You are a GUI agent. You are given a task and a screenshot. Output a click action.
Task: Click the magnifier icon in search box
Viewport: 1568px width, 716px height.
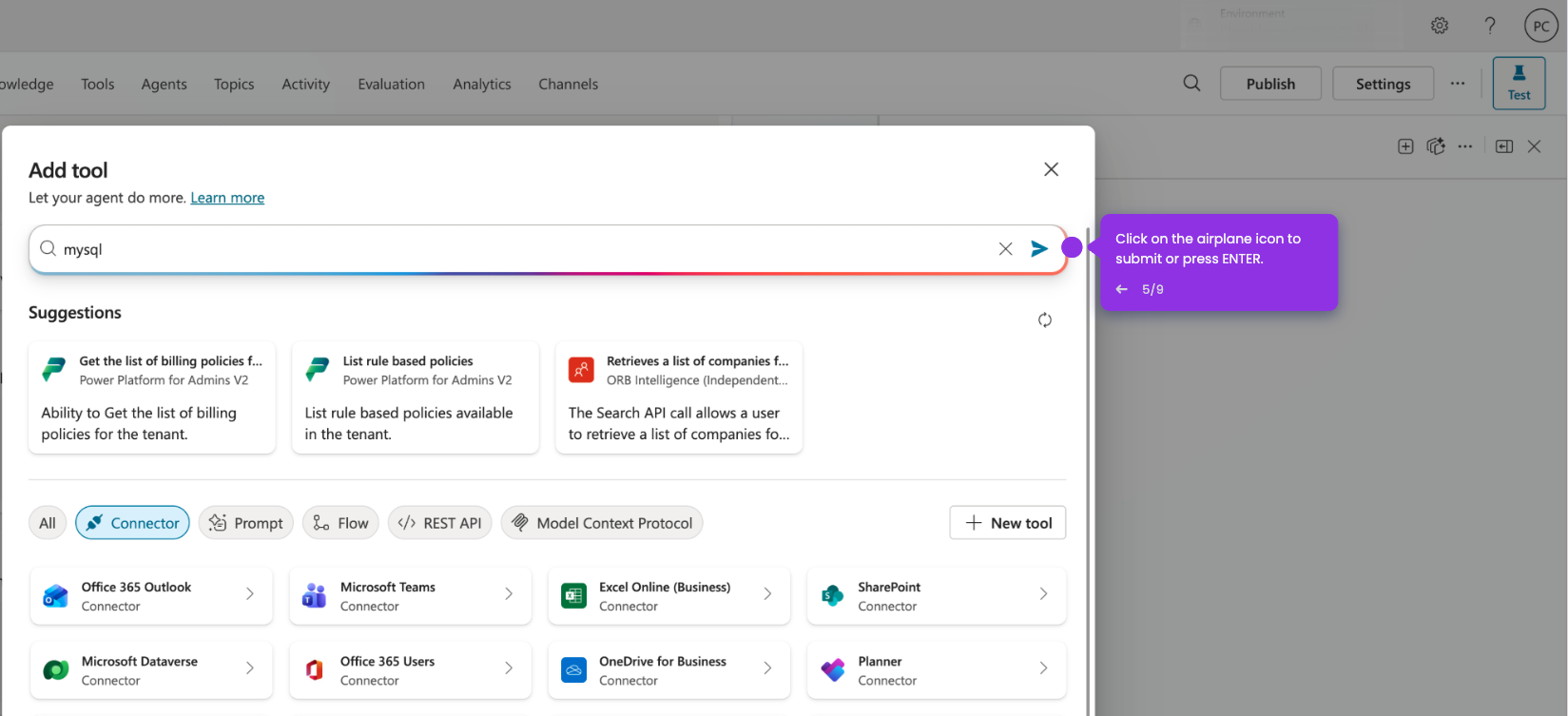tap(48, 248)
